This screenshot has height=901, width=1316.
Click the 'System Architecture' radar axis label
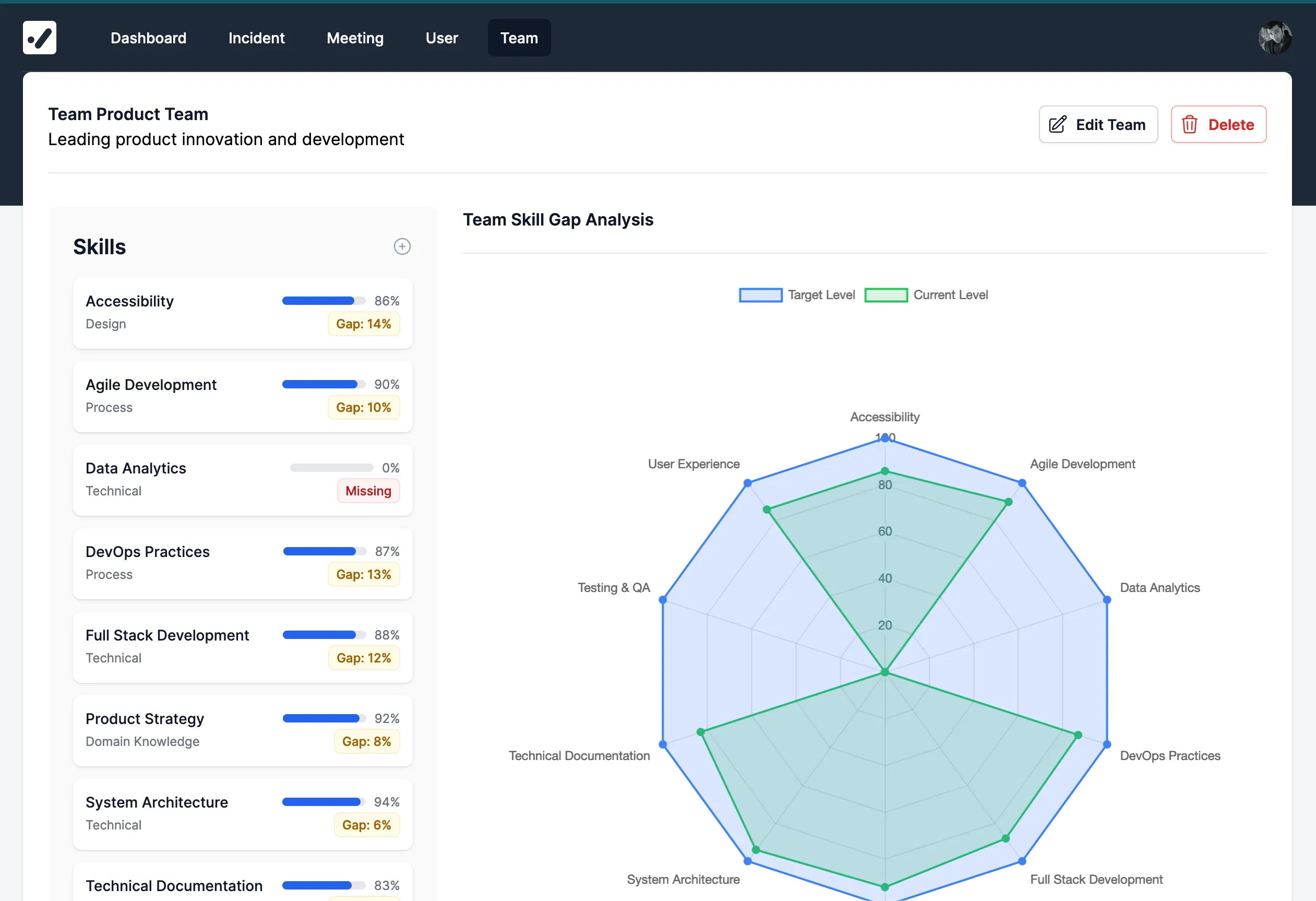(x=683, y=880)
